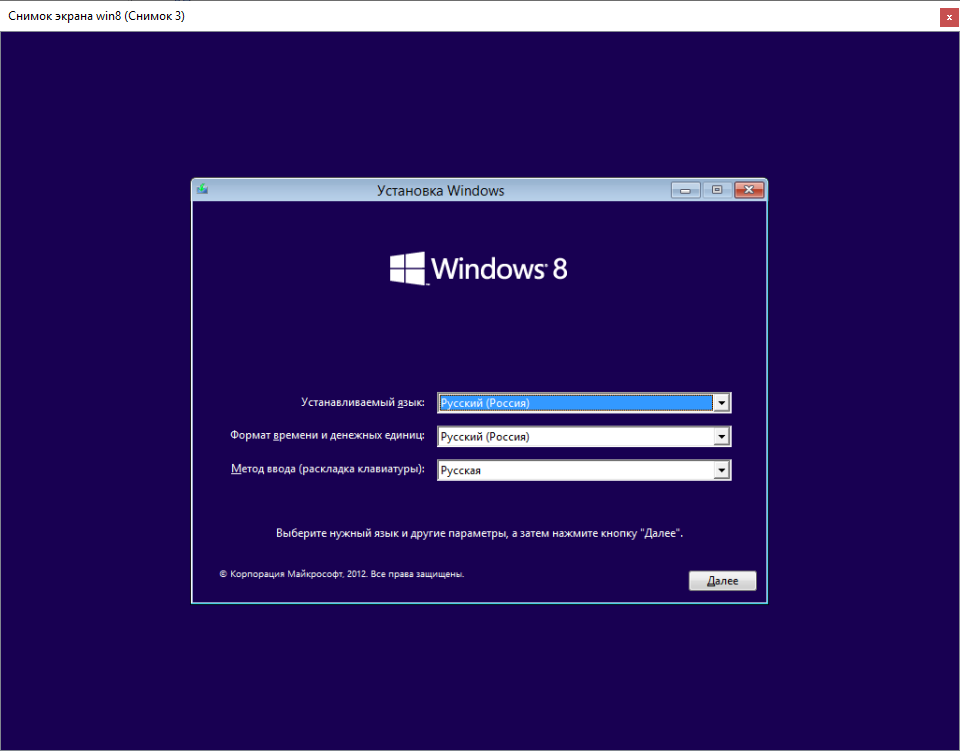Image resolution: width=960 pixels, height=751 pixels.
Task: Close the Установка Windows dialog
Action: click(749, 190)
